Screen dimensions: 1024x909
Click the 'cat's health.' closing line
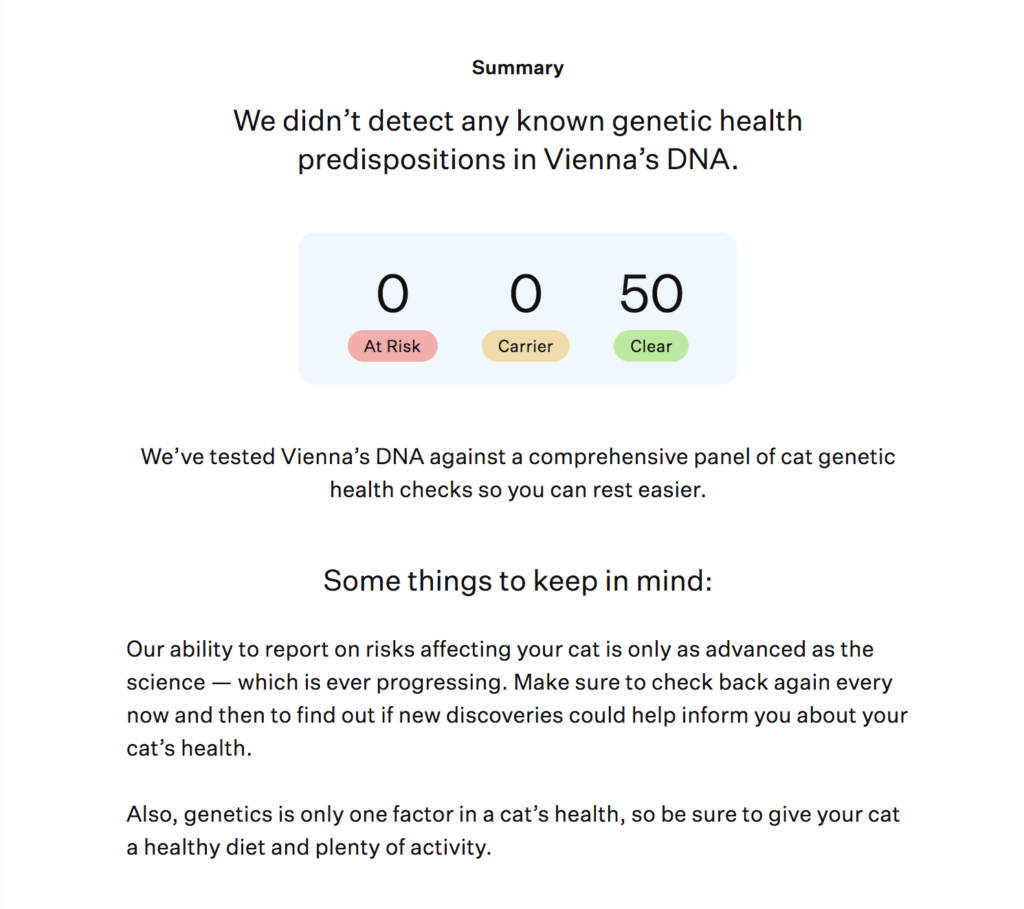pyautogui.click(x=189, y=748)
